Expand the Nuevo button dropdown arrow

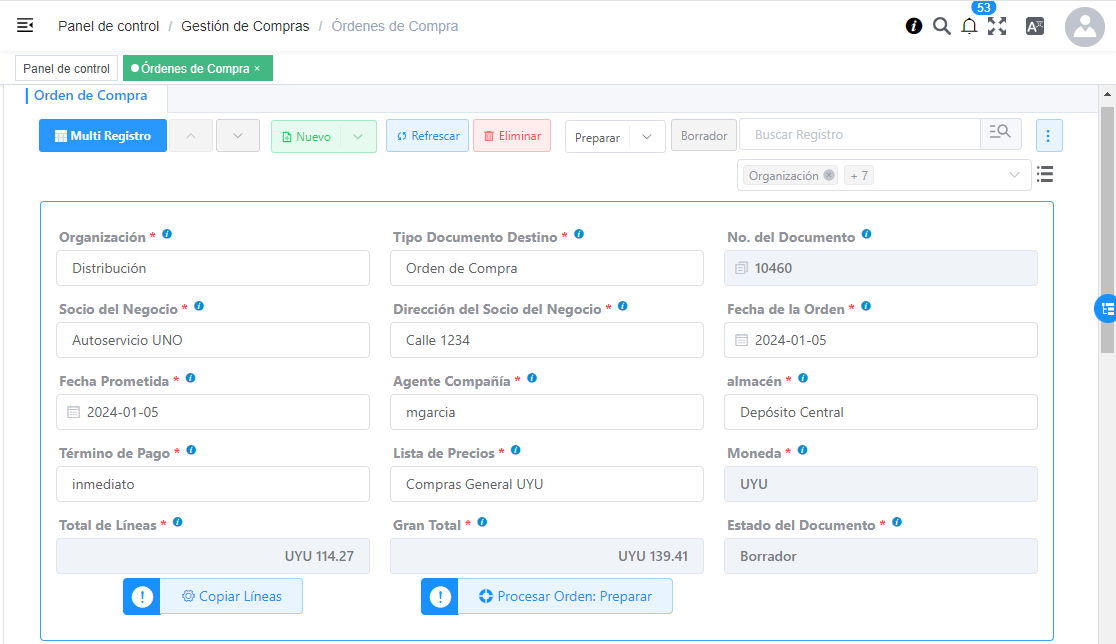click(358, 137)
